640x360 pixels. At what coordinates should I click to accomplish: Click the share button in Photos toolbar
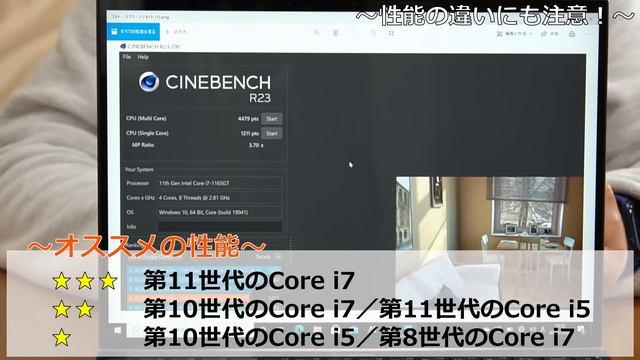(x=549, y=34)
